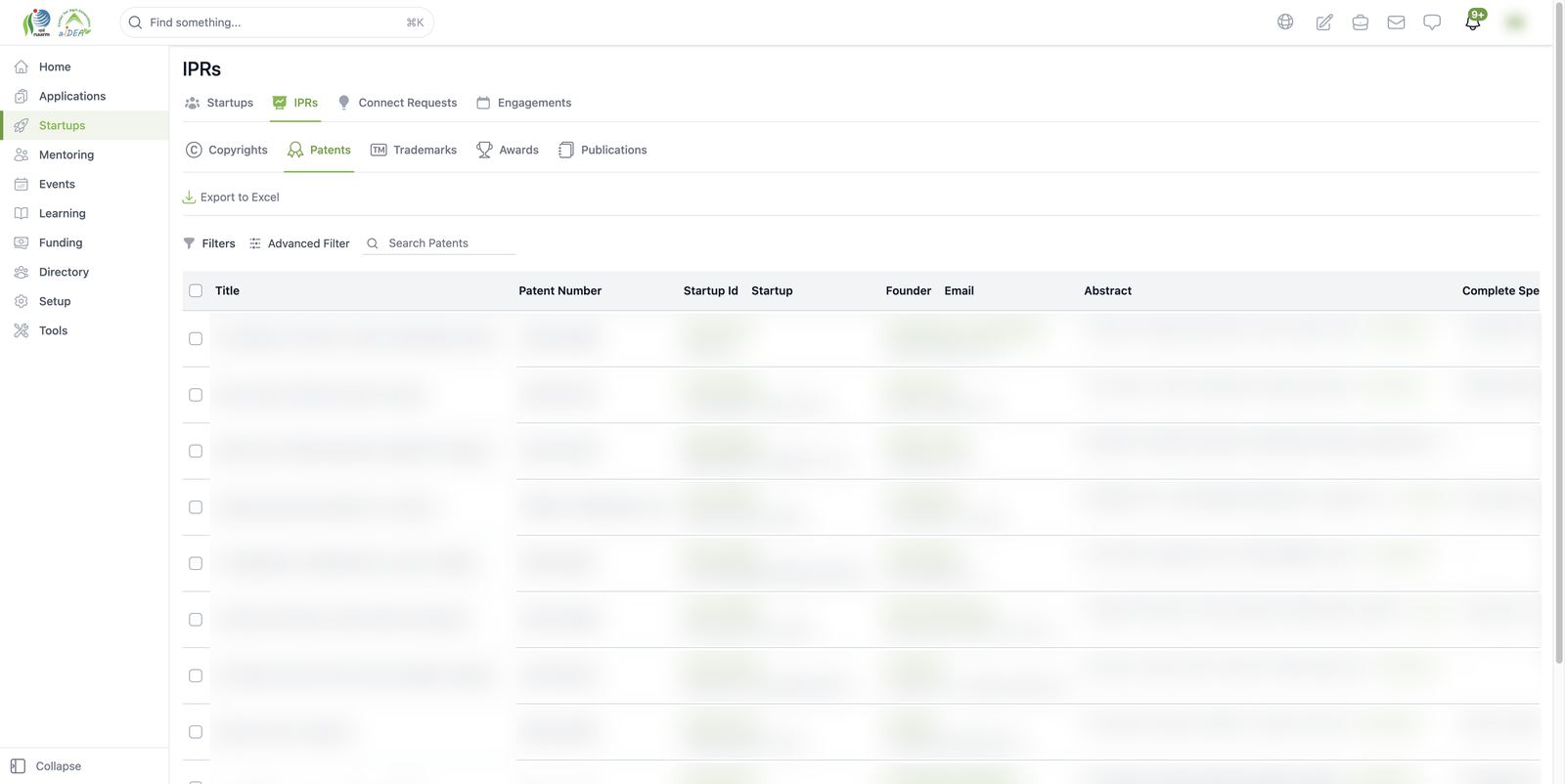Focus the Search Patents field
1565x784 pixels.
439,243
